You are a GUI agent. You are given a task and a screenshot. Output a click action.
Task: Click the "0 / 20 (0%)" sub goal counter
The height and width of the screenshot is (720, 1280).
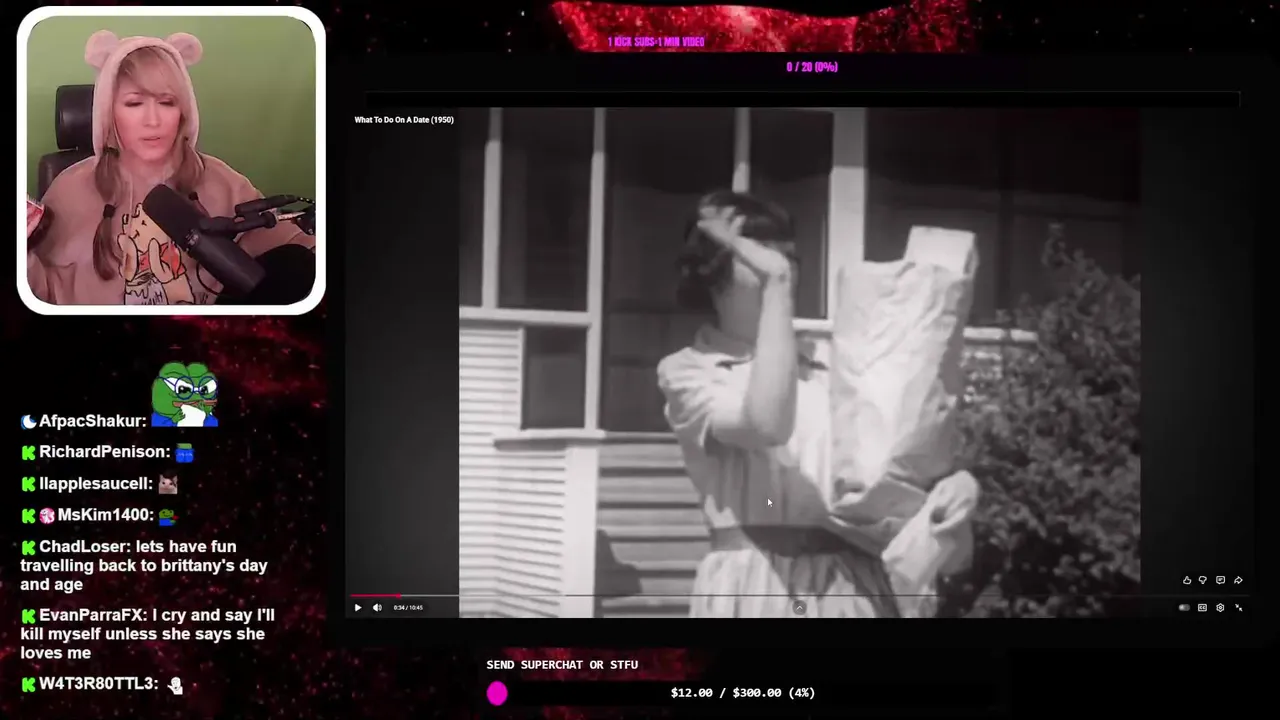point(812,67)
